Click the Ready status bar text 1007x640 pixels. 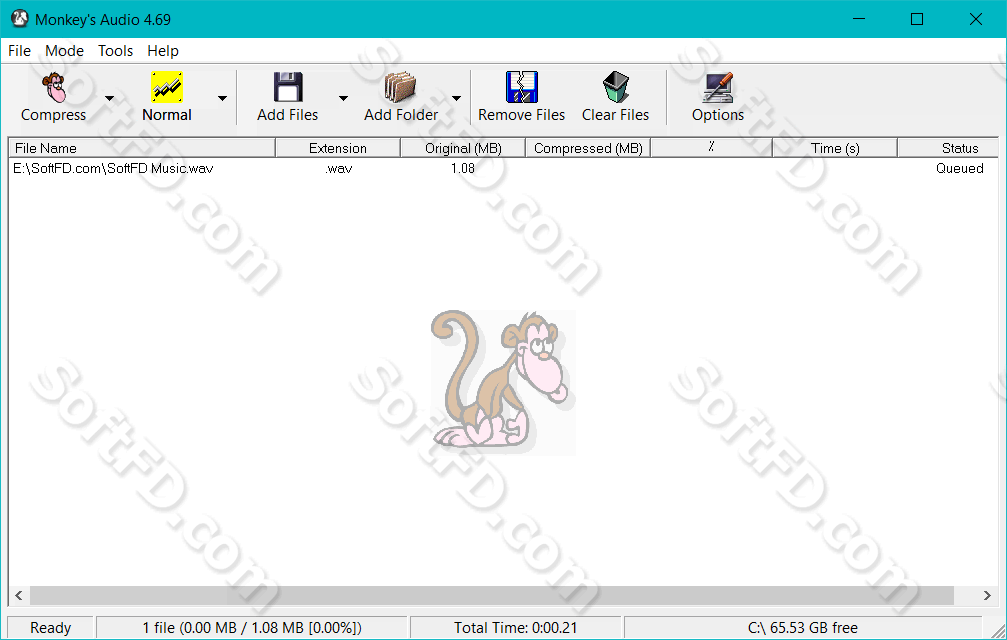coord(51,628)
